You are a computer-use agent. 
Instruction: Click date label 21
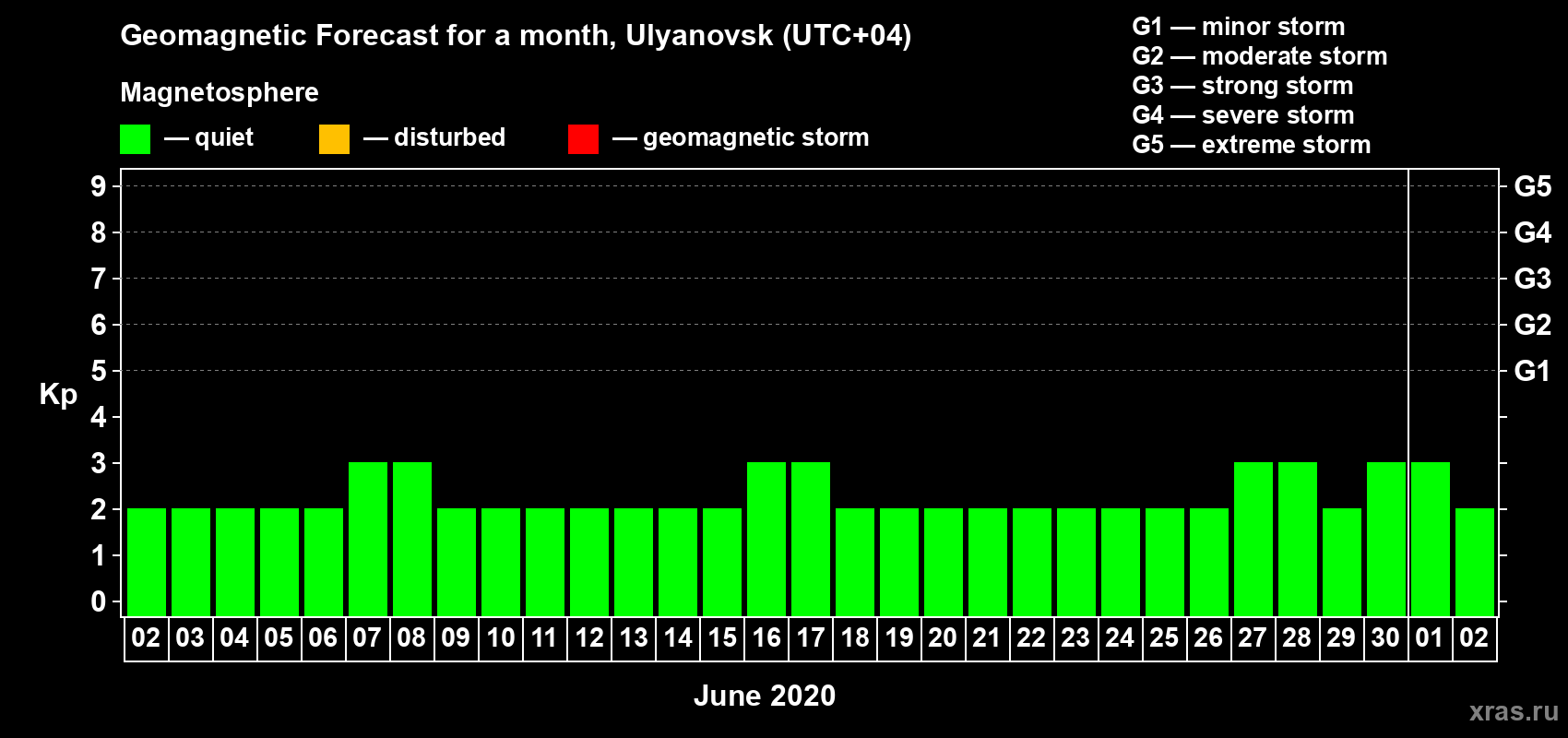point(987,637)
